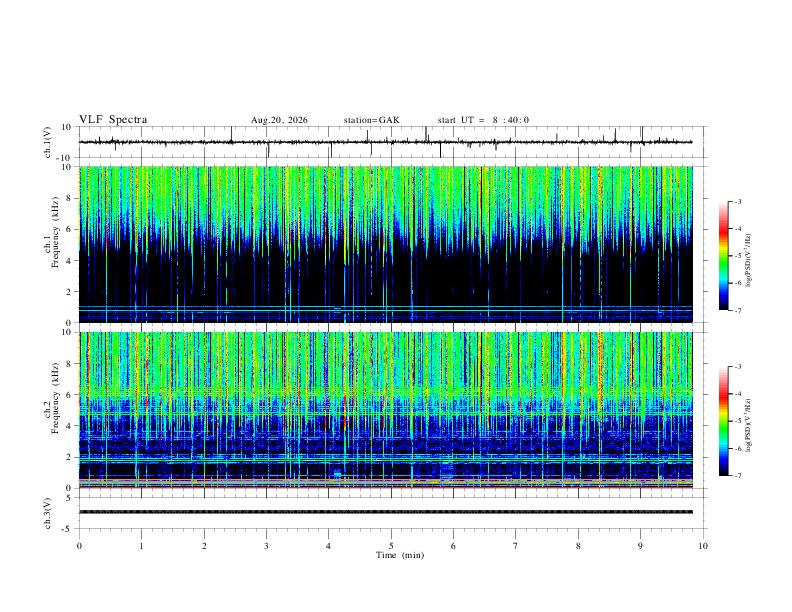Click the upper log(PSD) colorbar label
The image size is (792, 612).
[x=748, y=261]
